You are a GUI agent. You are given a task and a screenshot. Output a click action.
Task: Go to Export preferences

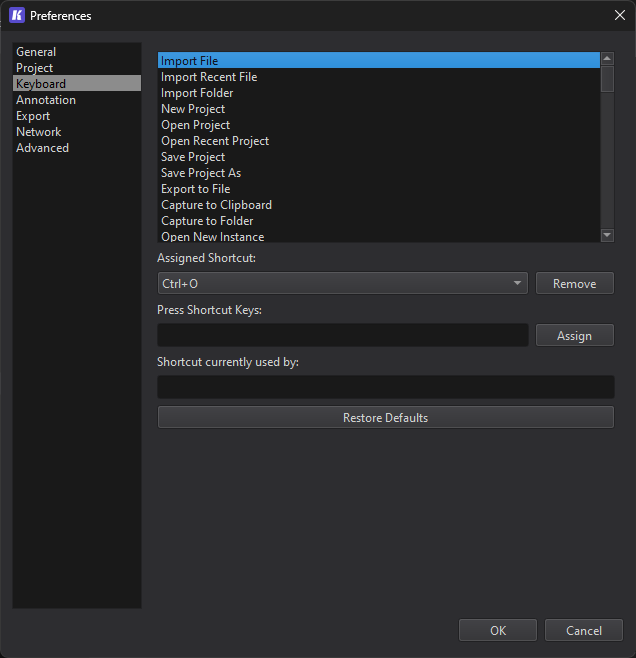(x=33, y=116)
